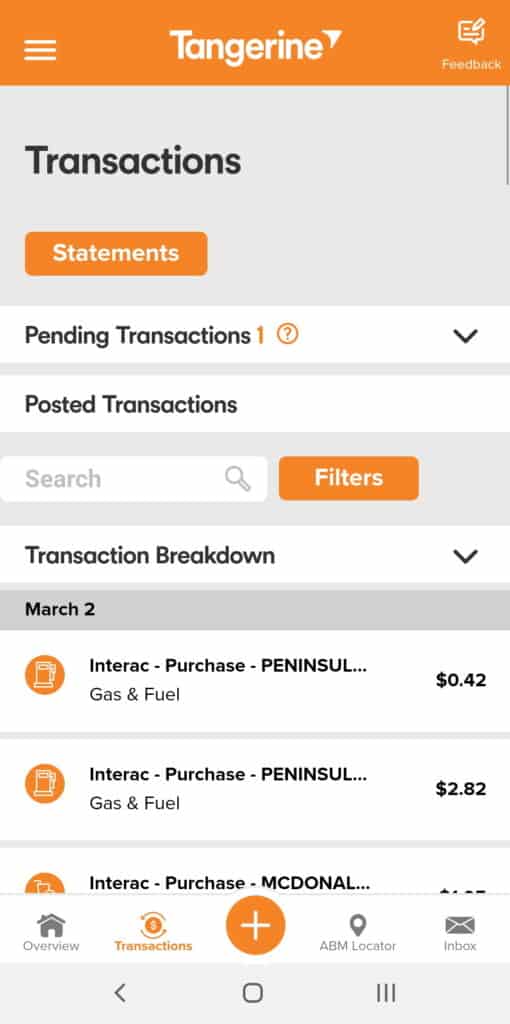Open the $2.82 PENINSUL purchase transaction
This screenshot has height=1024, width=510.
255,790
